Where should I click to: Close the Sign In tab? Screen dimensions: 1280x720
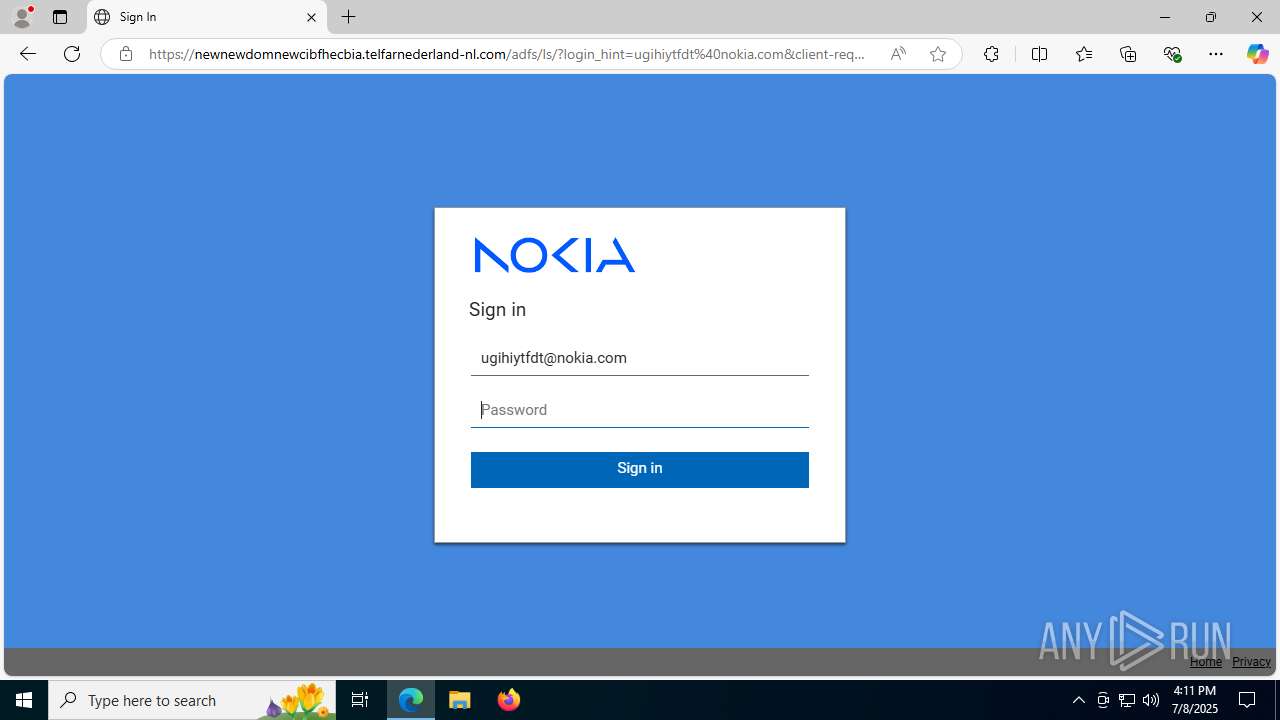pos(311,17)
